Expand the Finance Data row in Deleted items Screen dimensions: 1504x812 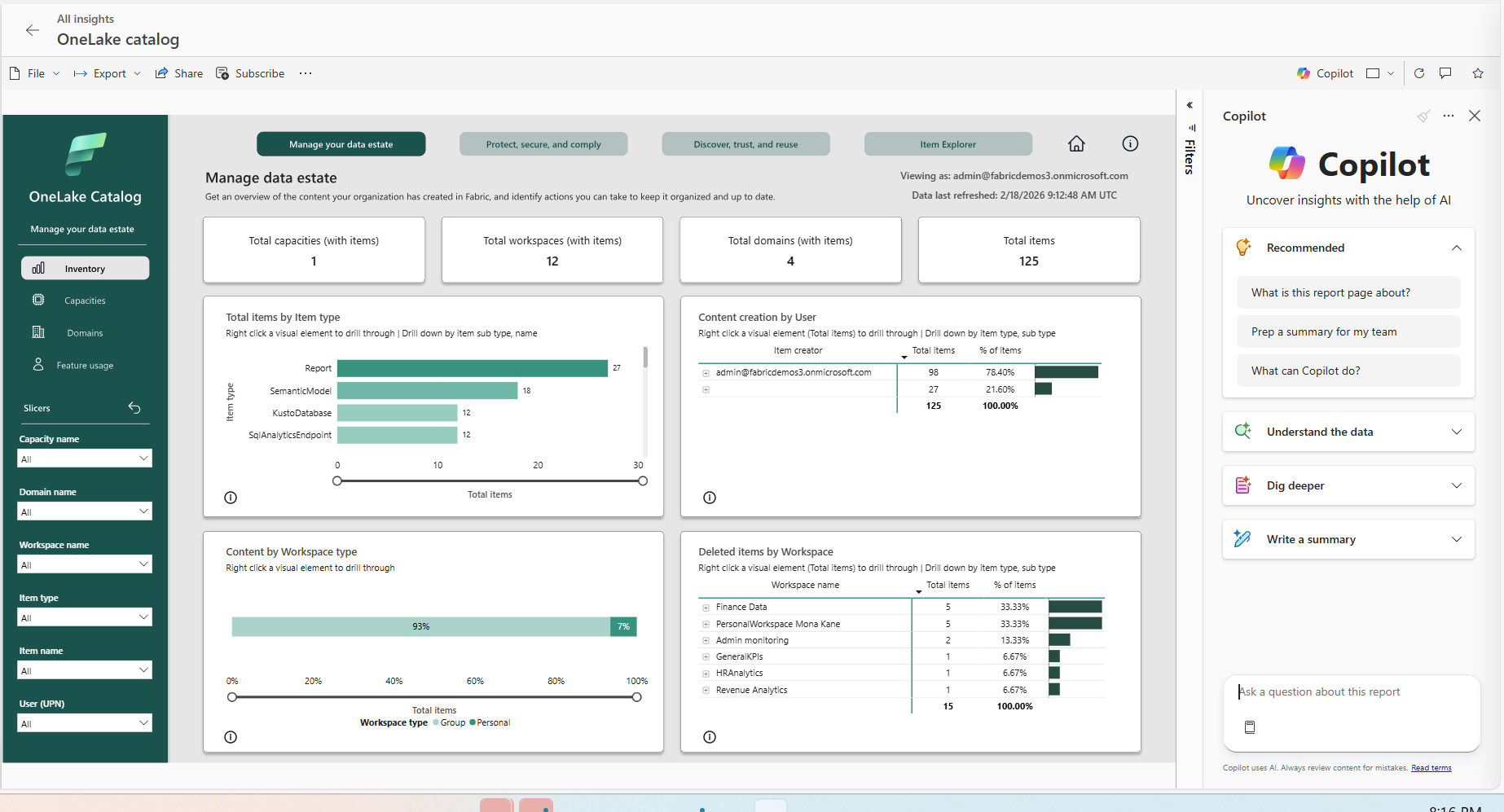[x=705, y=606]
